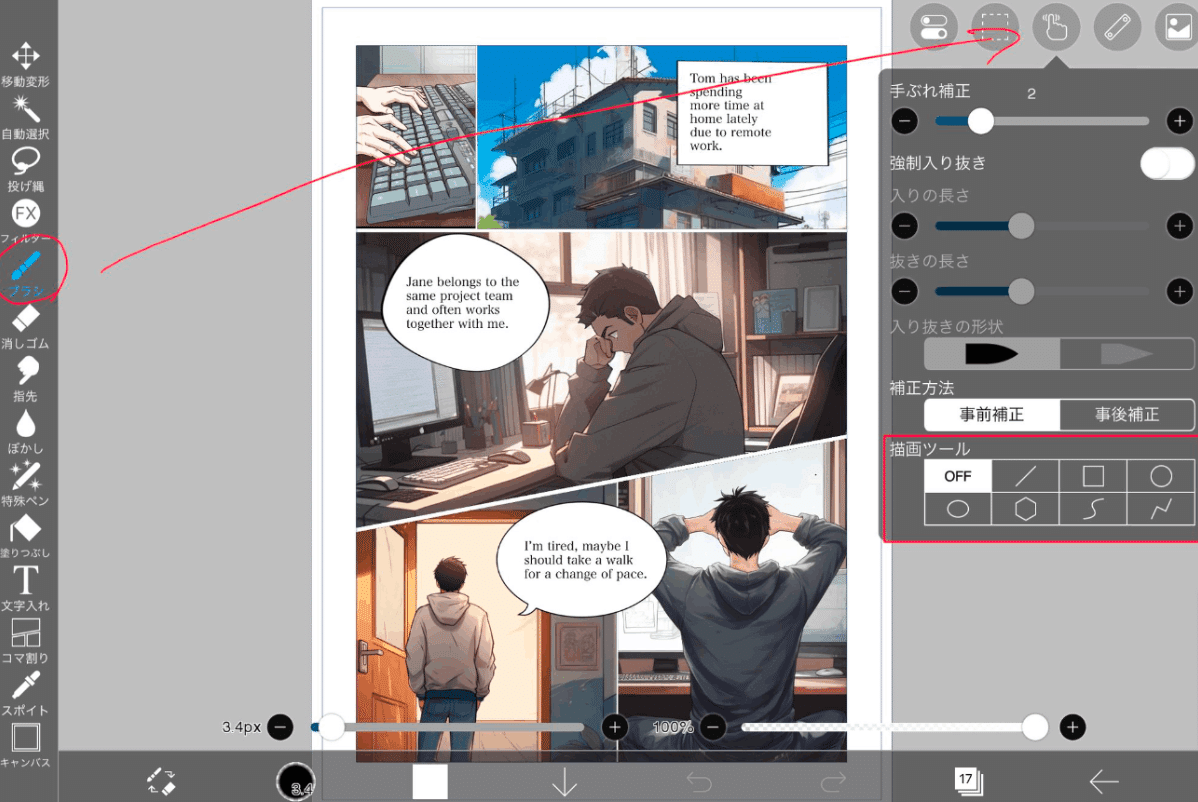Tap the Jane belongs speech bubble
The width and height of the screenshot is (1198, 802).
pos(465,302)
